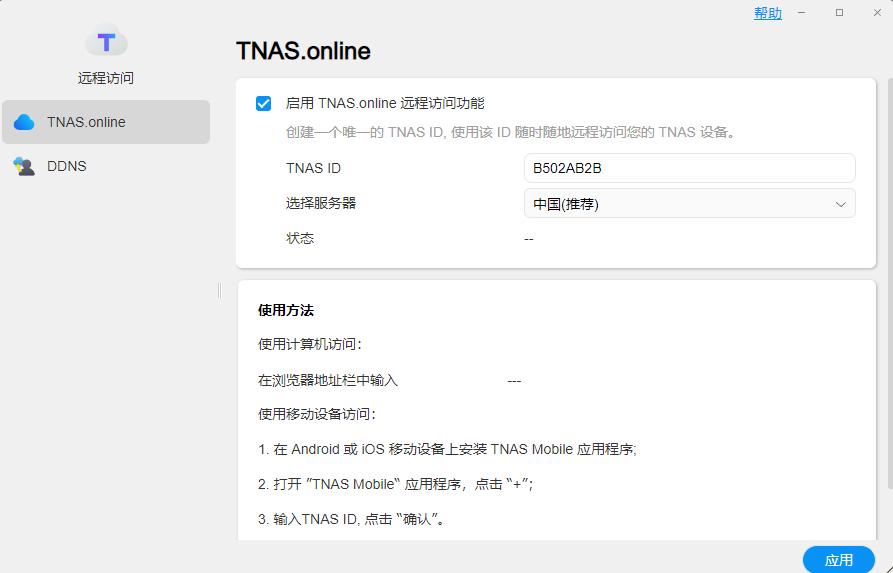The width and height of the screenshot is (893, 573).
Task: Click the 远程访问 title text
Action: [106, 78]
